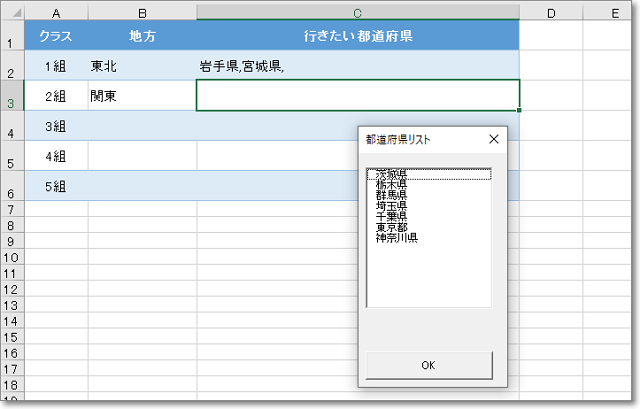
Task: Pick 埼玉県 from the list box
Action: click(391, 206)
